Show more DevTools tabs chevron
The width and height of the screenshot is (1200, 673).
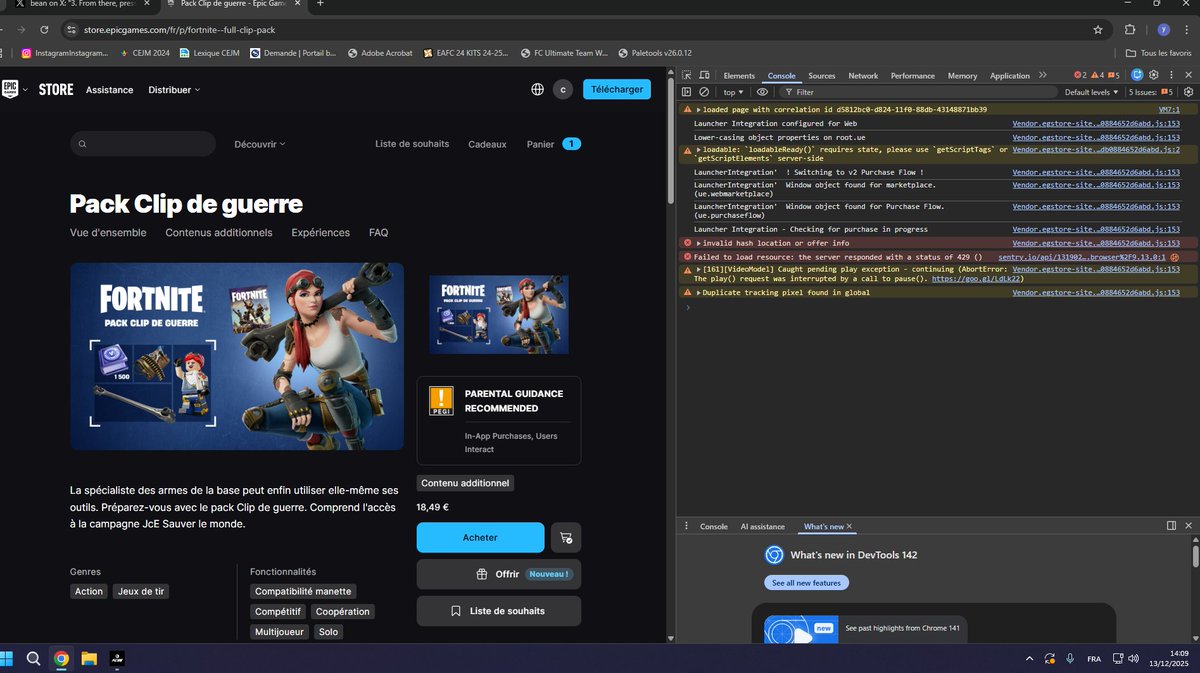coord(1043,75)
